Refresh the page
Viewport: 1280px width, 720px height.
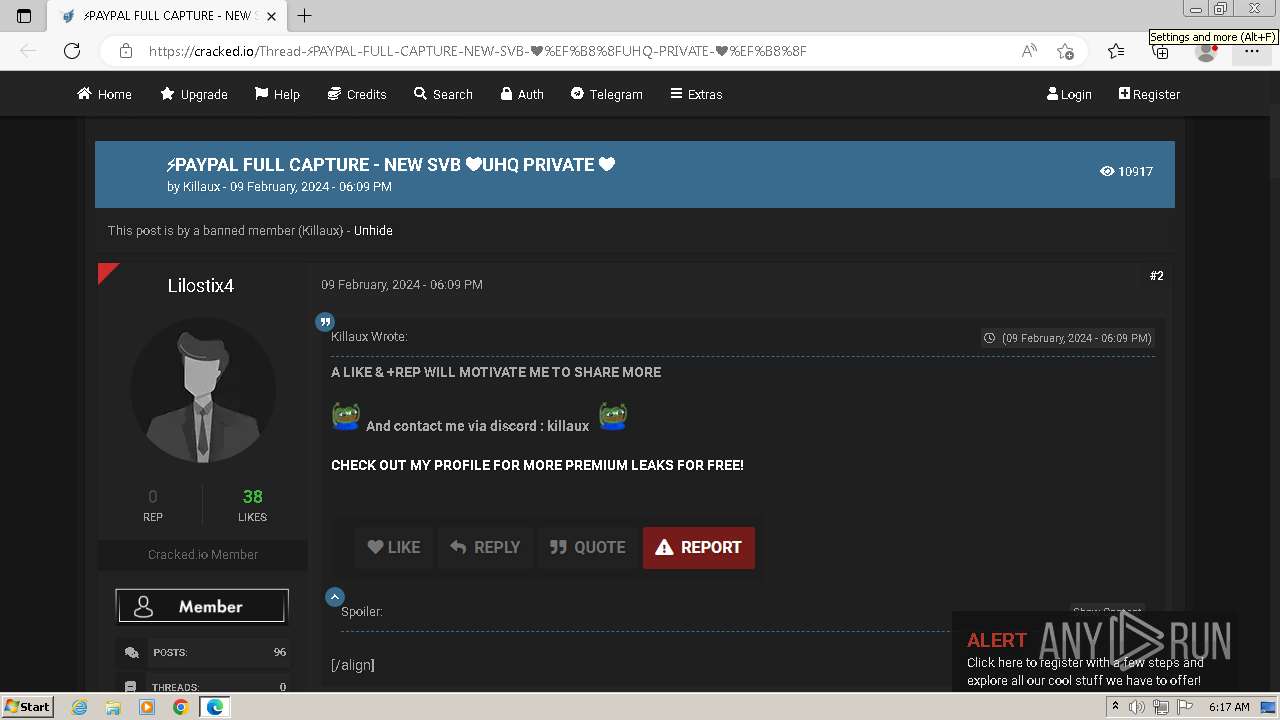[x=72, y=51]
